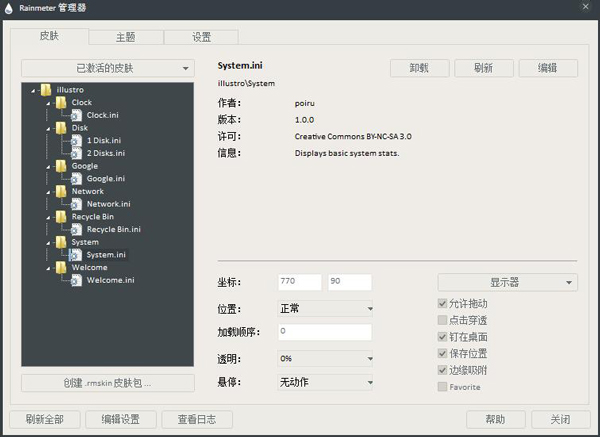
Task: Click the System.ini file icon
Action: (75, 255)
